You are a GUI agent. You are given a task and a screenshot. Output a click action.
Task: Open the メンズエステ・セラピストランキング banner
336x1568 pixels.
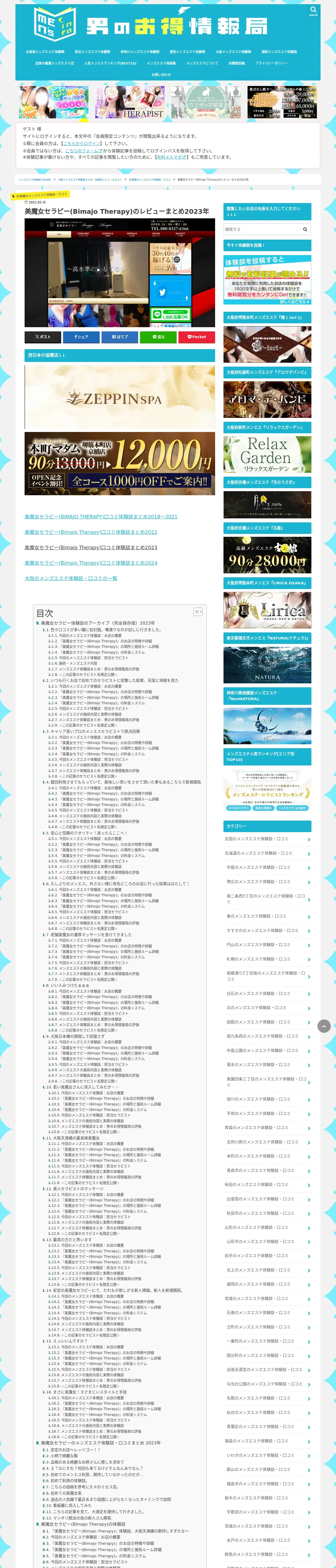point(267,791)
